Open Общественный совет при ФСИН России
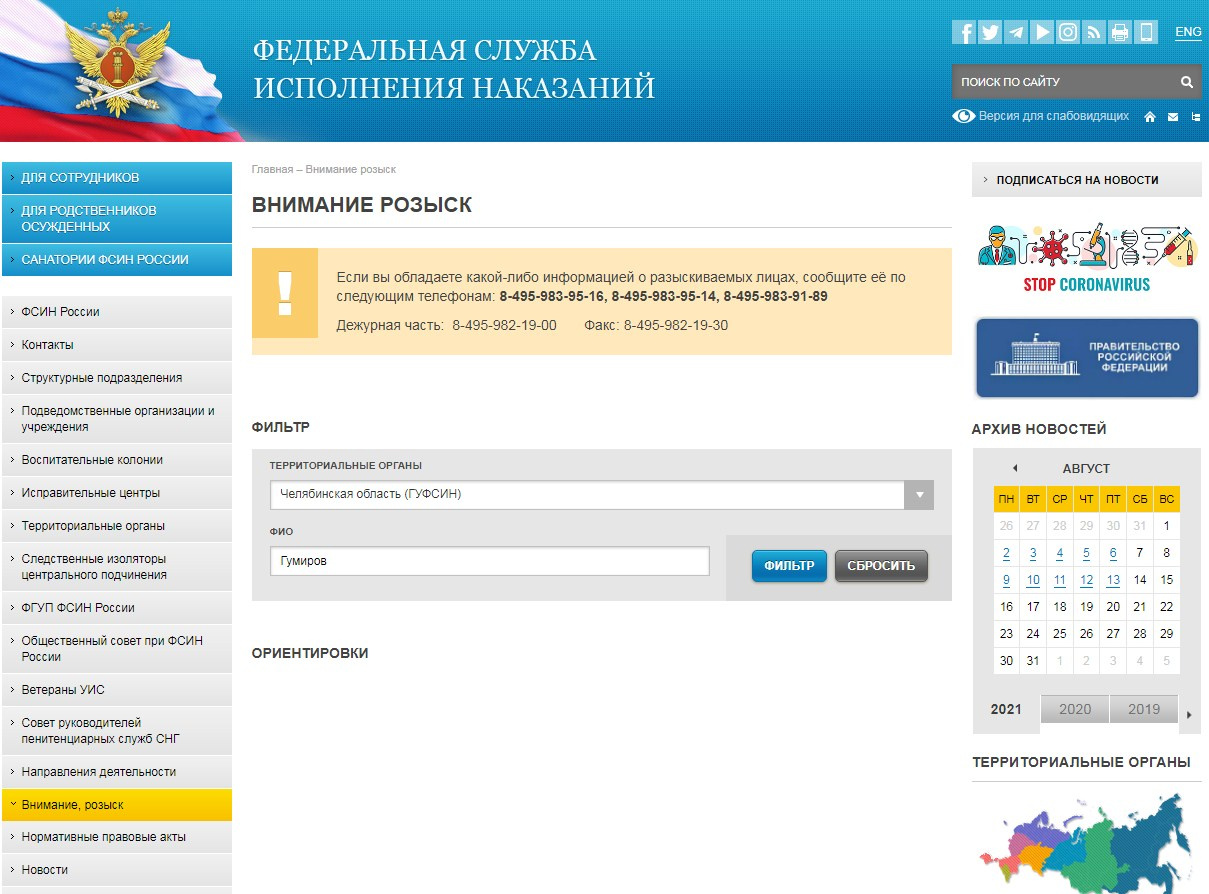 coord(116,649)
